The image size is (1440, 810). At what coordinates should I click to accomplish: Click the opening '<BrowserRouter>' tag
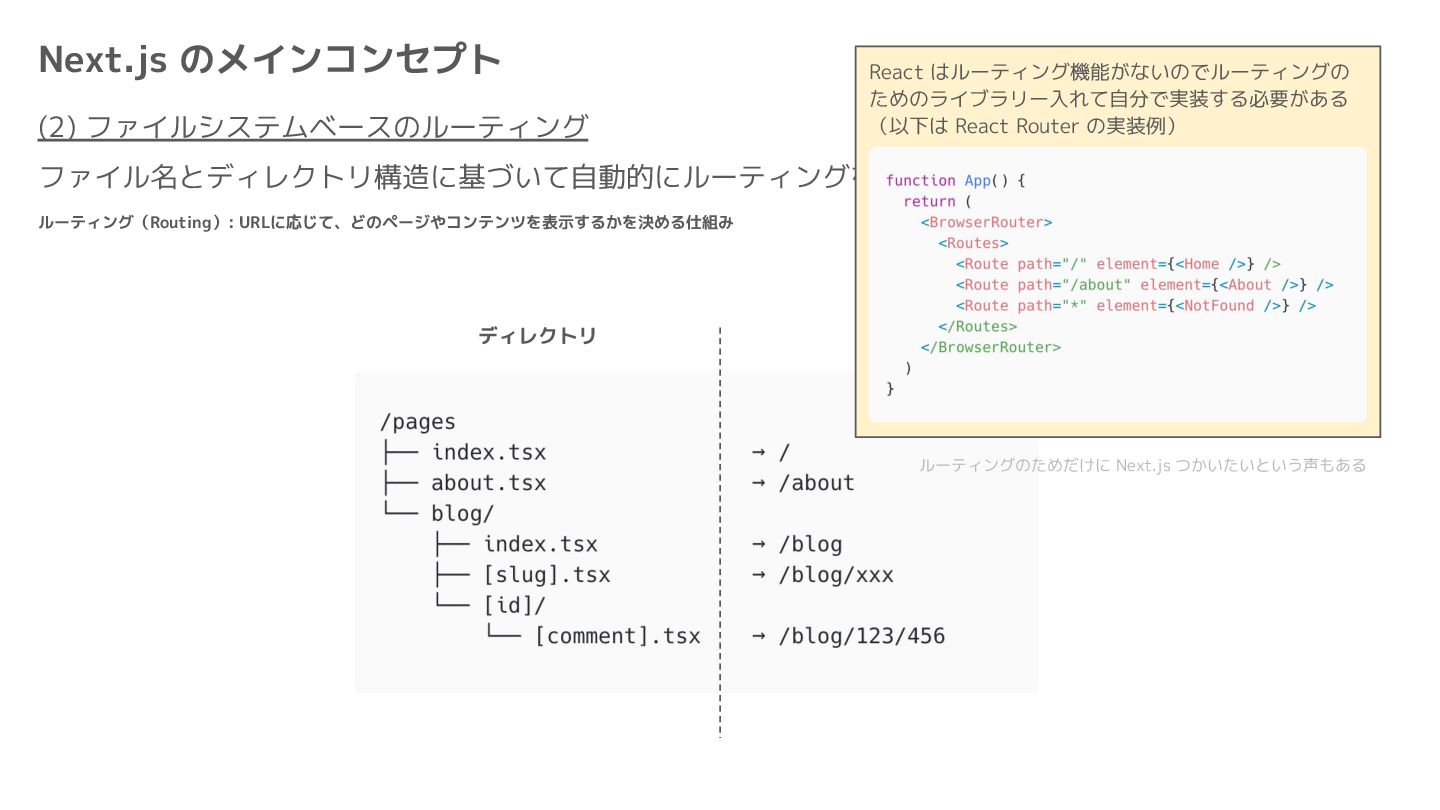986,222
